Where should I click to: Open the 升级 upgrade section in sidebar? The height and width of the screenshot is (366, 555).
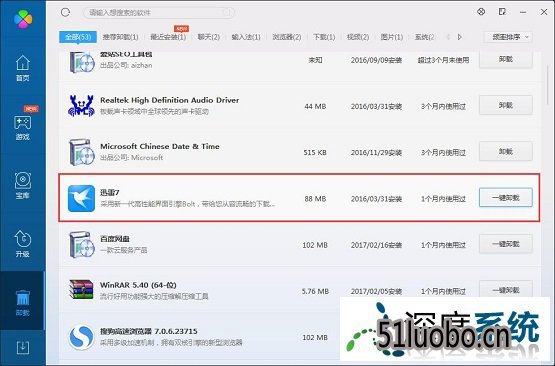click(x=23, y=244)
